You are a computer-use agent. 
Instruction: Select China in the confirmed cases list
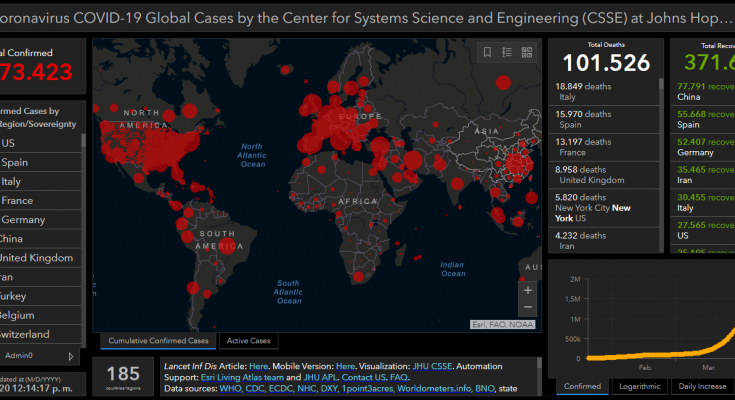[x=40, y=239]
